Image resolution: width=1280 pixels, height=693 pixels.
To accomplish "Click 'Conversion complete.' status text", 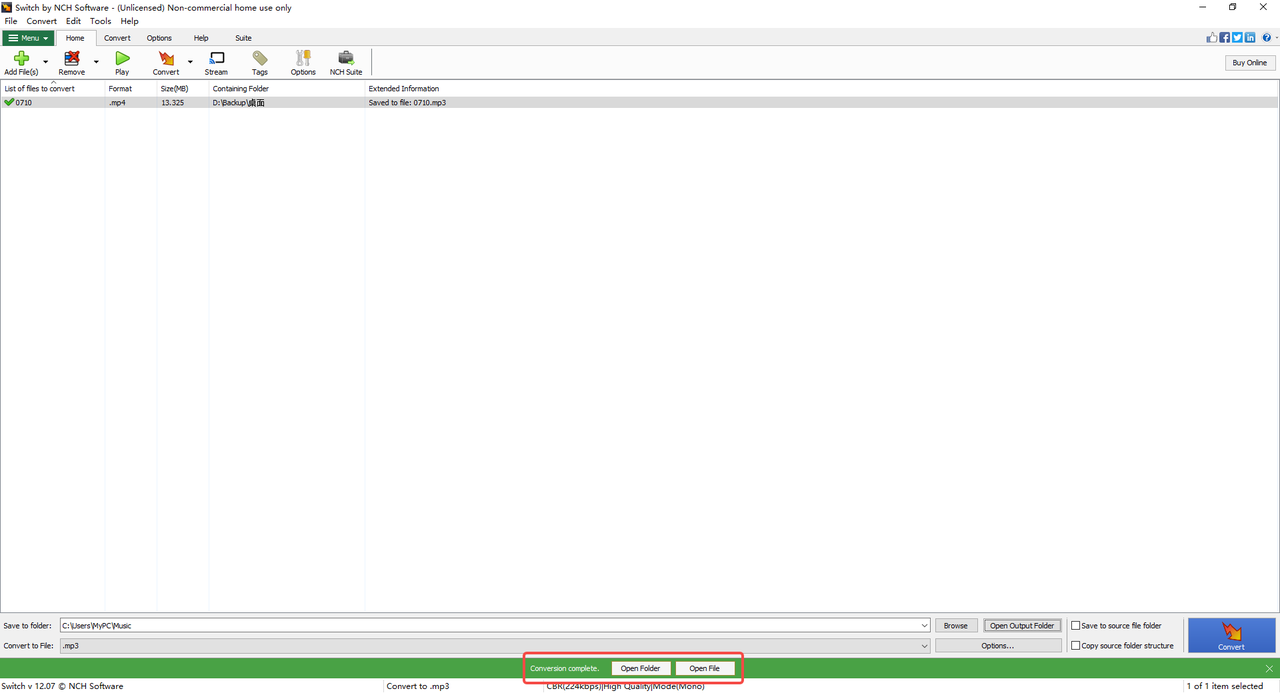I will 564,668.
